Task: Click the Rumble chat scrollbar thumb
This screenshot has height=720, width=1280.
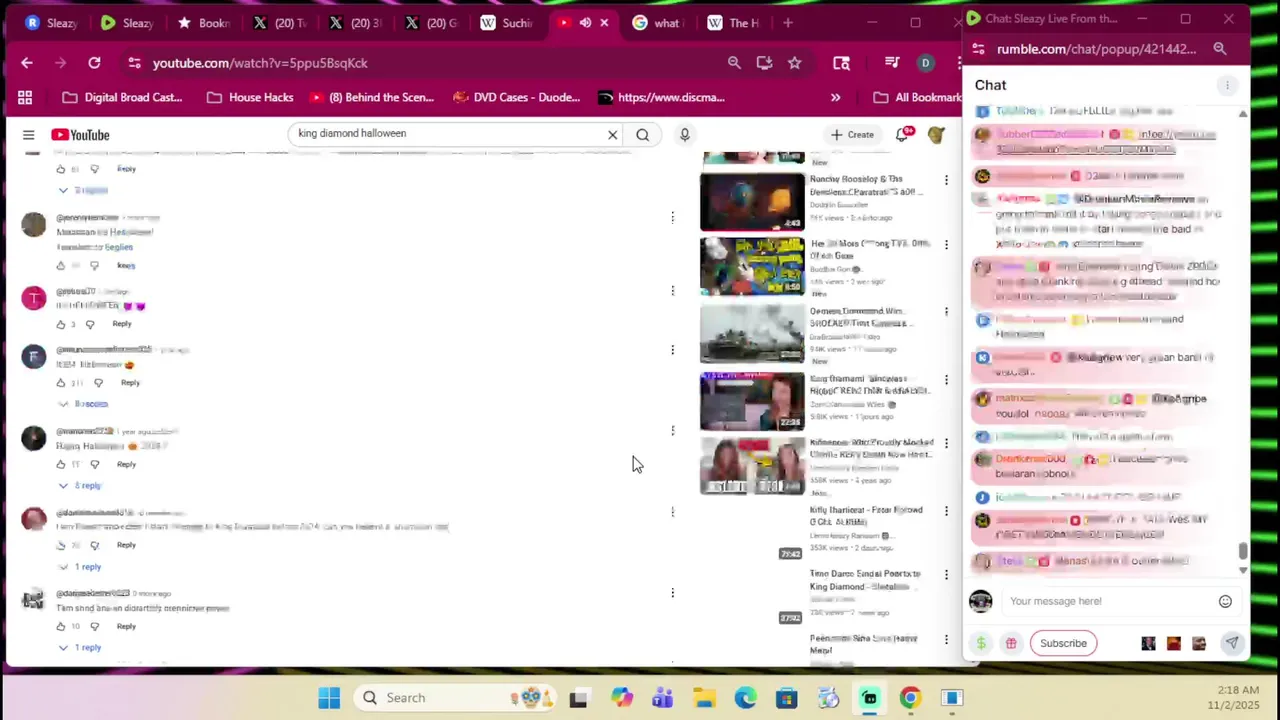Action: (x=1243, y=551)
